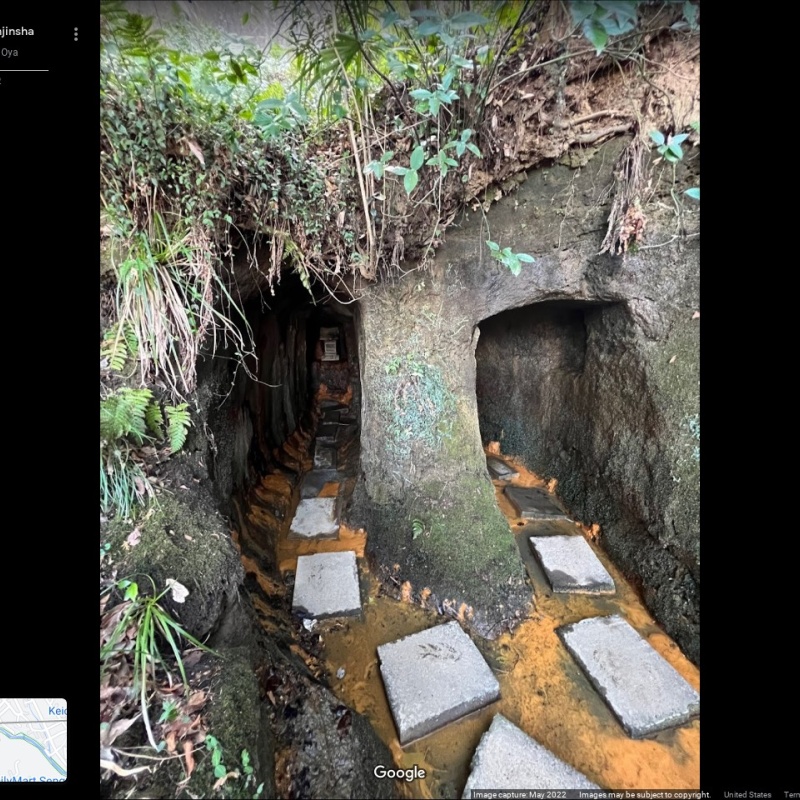Click the blue river line on the minimap
Viewport: 800px width, 800px height.
click(x=30, y=745)
